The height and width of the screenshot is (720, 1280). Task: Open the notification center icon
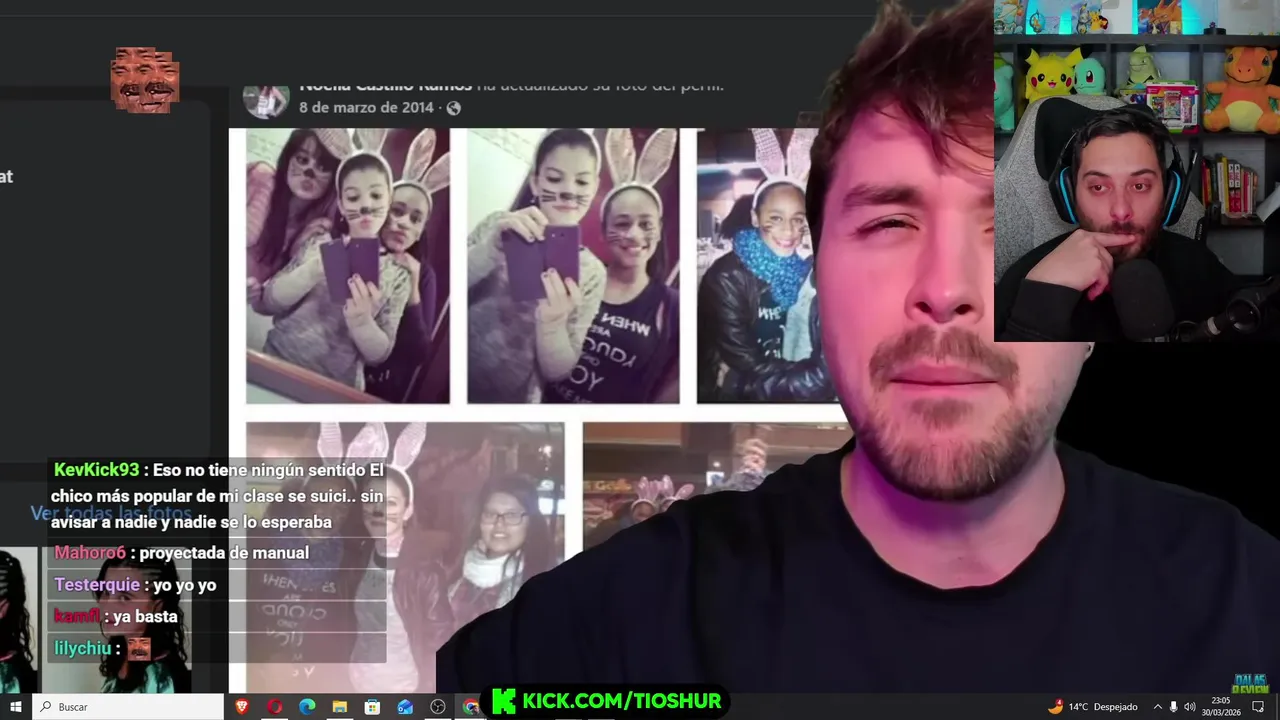coord(1258,707)
